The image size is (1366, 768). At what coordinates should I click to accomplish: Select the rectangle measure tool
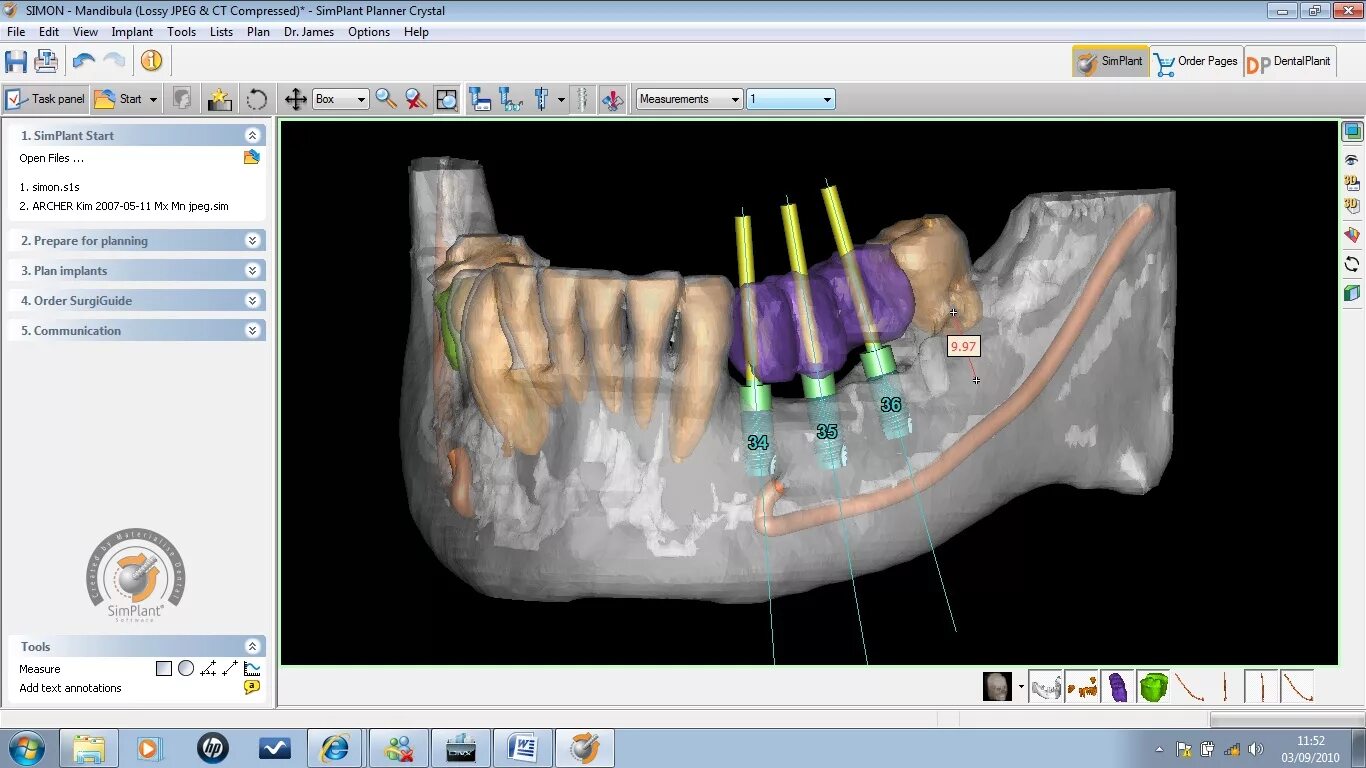pyautogui.click(x=164, y=669)
